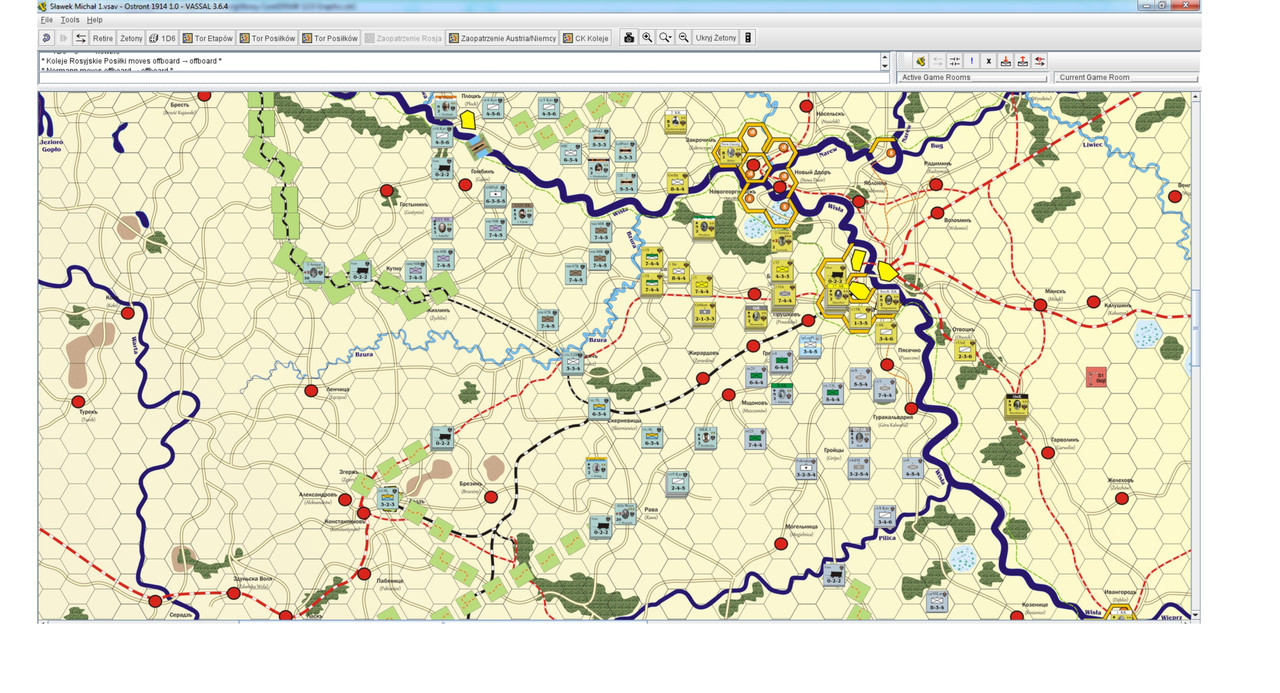
Task: Click the undo last move icon
Action: click(x=46, y=38)
